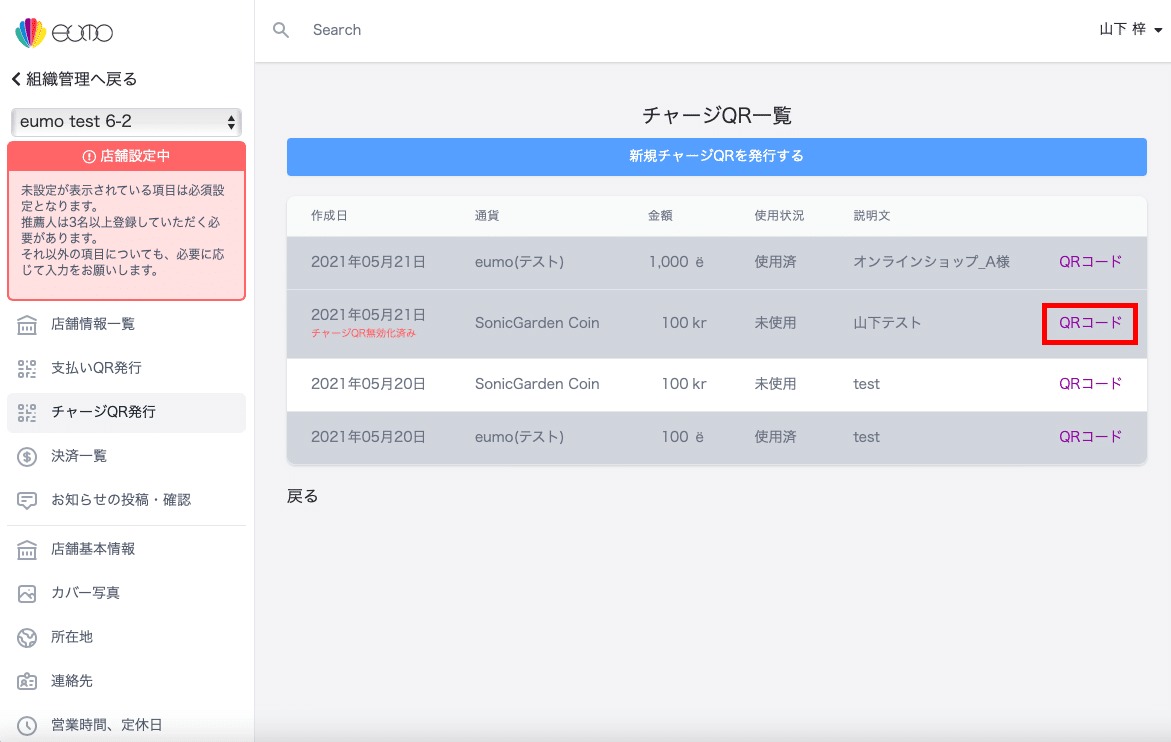Click the 戻る link below the table
The width and height of the screenshot is (1171, 742).
click(x=302, y=496)
